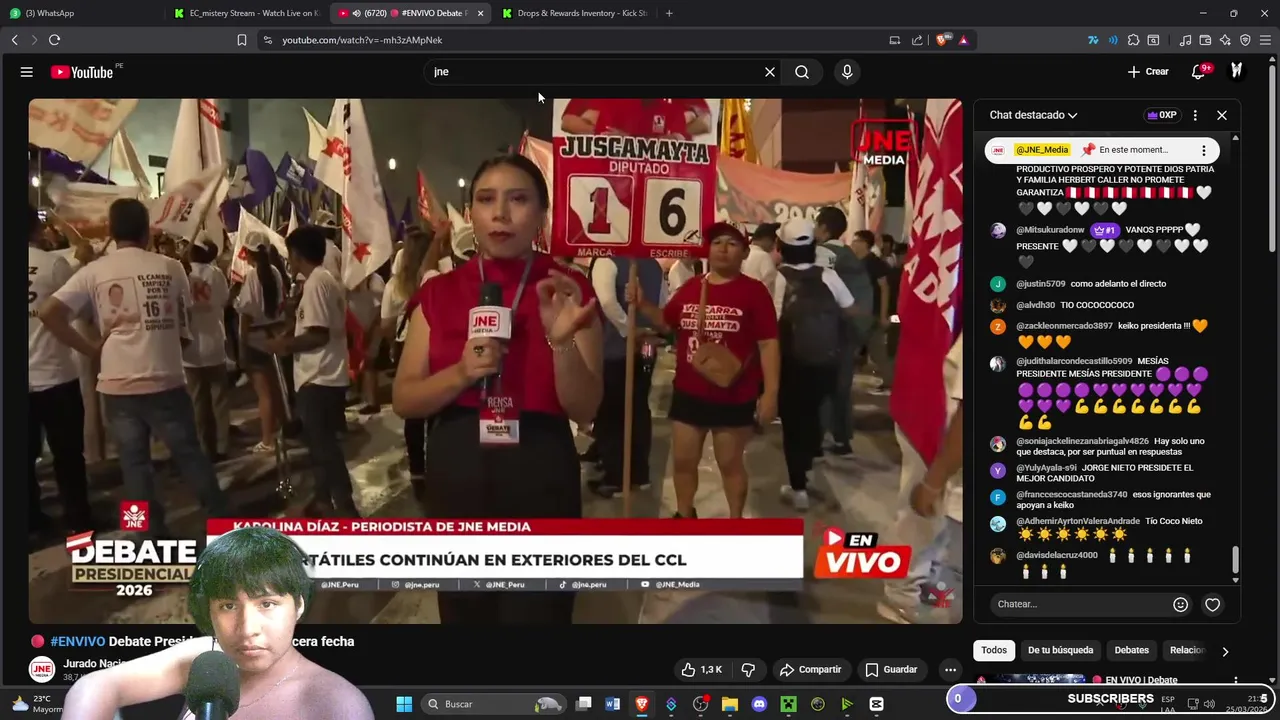The image size is (1280, 720).
Task: Open Word from the taskbar
Action: click(613, 704)
